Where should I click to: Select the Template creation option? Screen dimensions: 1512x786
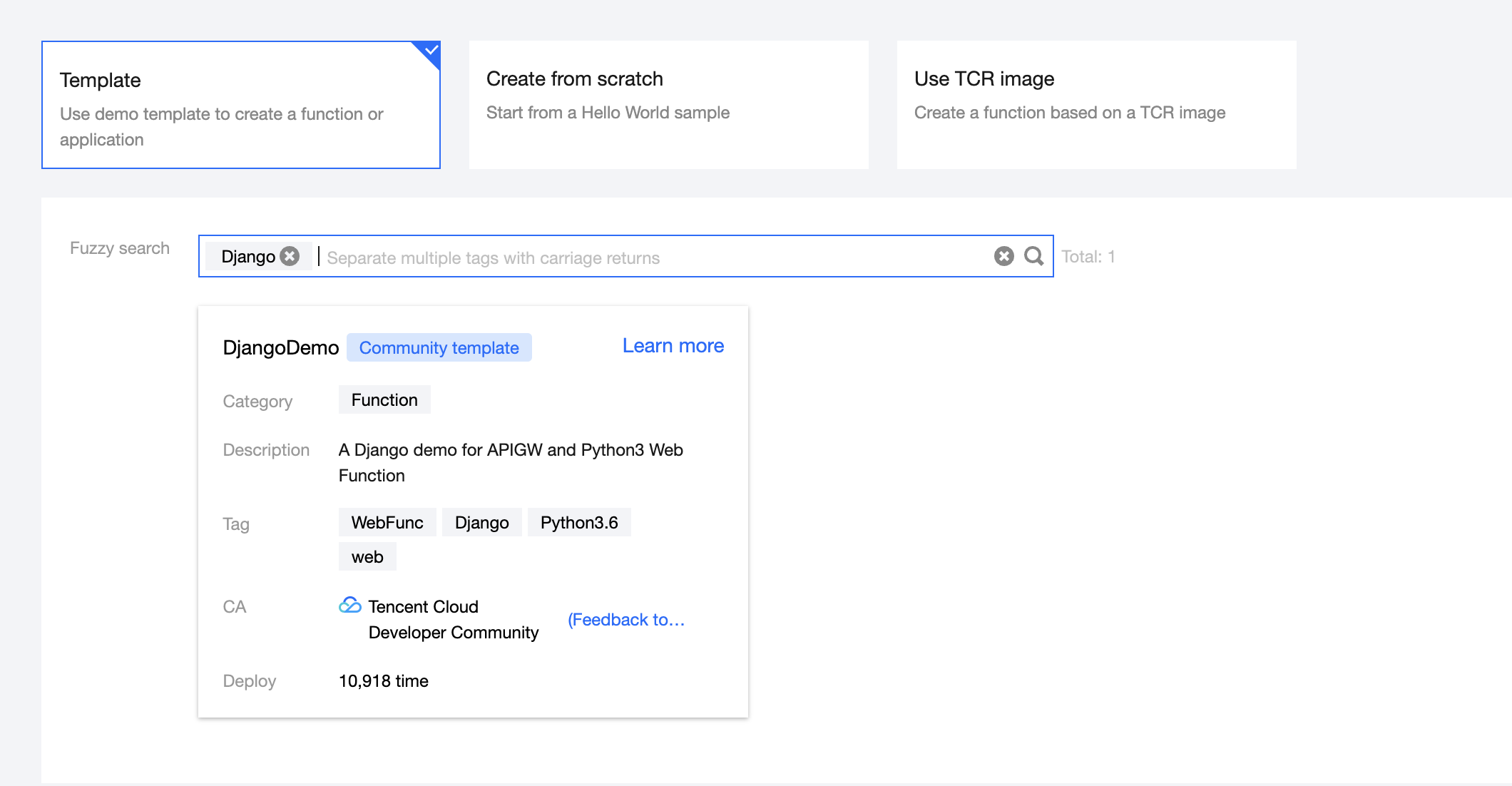click(x=241, y=105)
